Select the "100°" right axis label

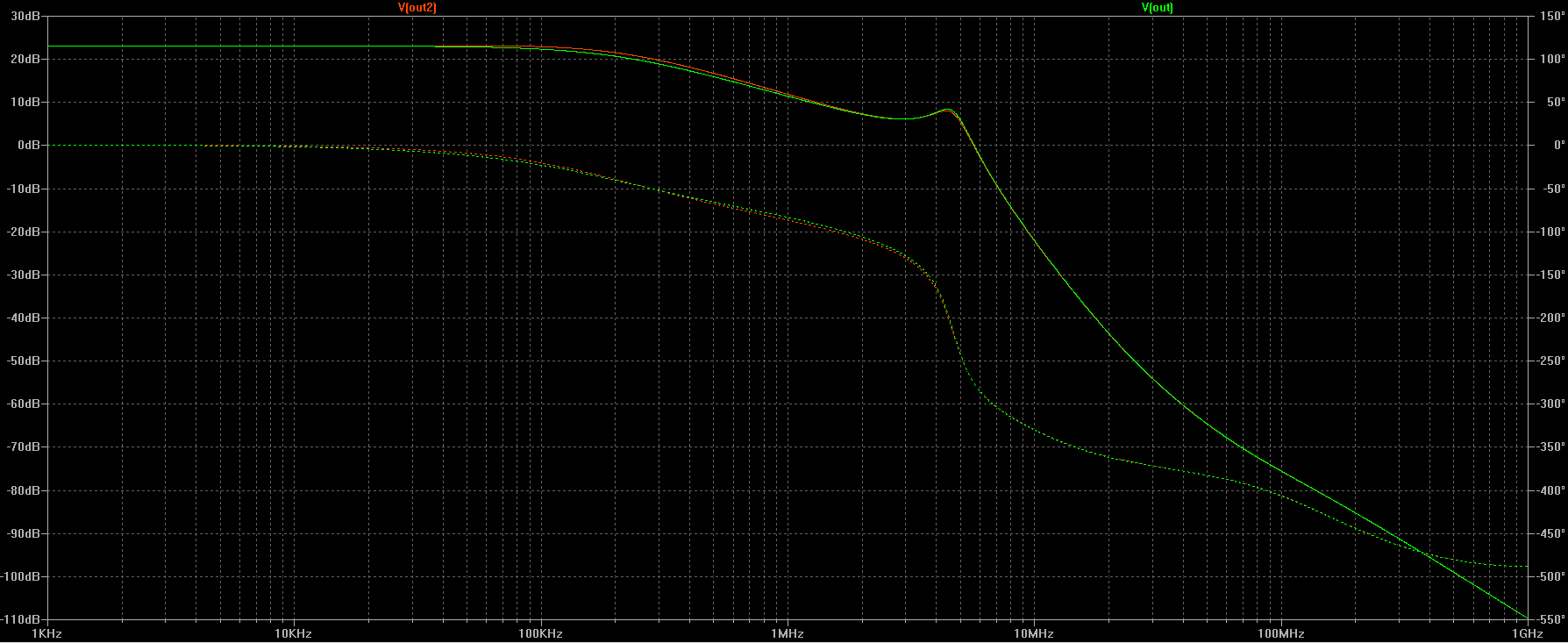[x=1552, y=59]
